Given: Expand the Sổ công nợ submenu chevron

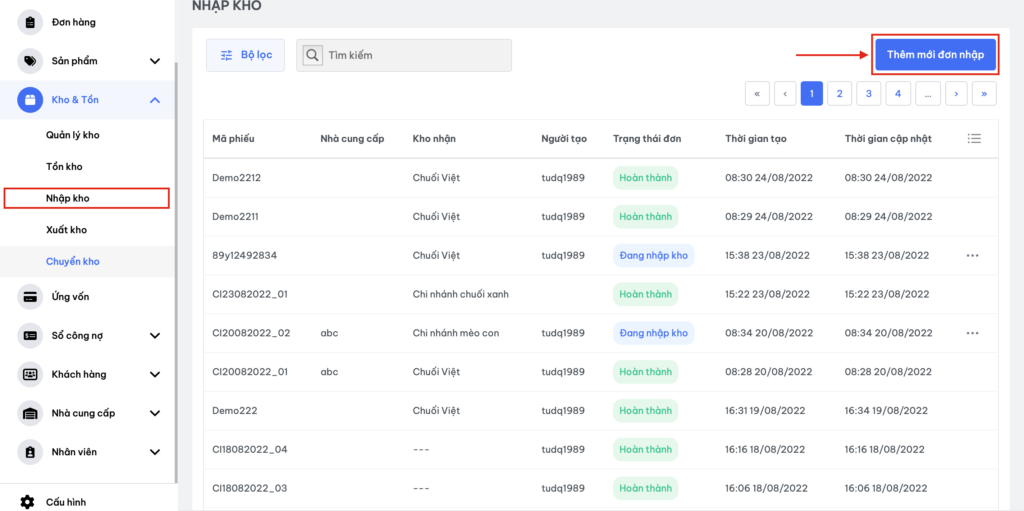Looking at the screenshot, I should (155, 336).
